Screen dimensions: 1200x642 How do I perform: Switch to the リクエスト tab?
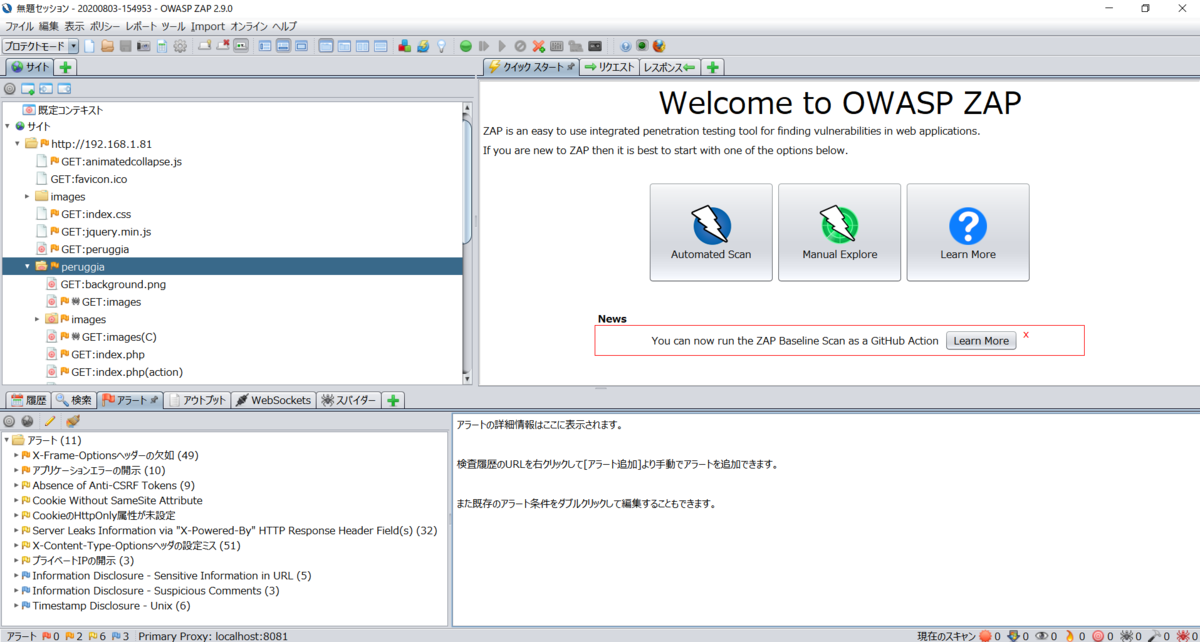click(x=609, y=67)
